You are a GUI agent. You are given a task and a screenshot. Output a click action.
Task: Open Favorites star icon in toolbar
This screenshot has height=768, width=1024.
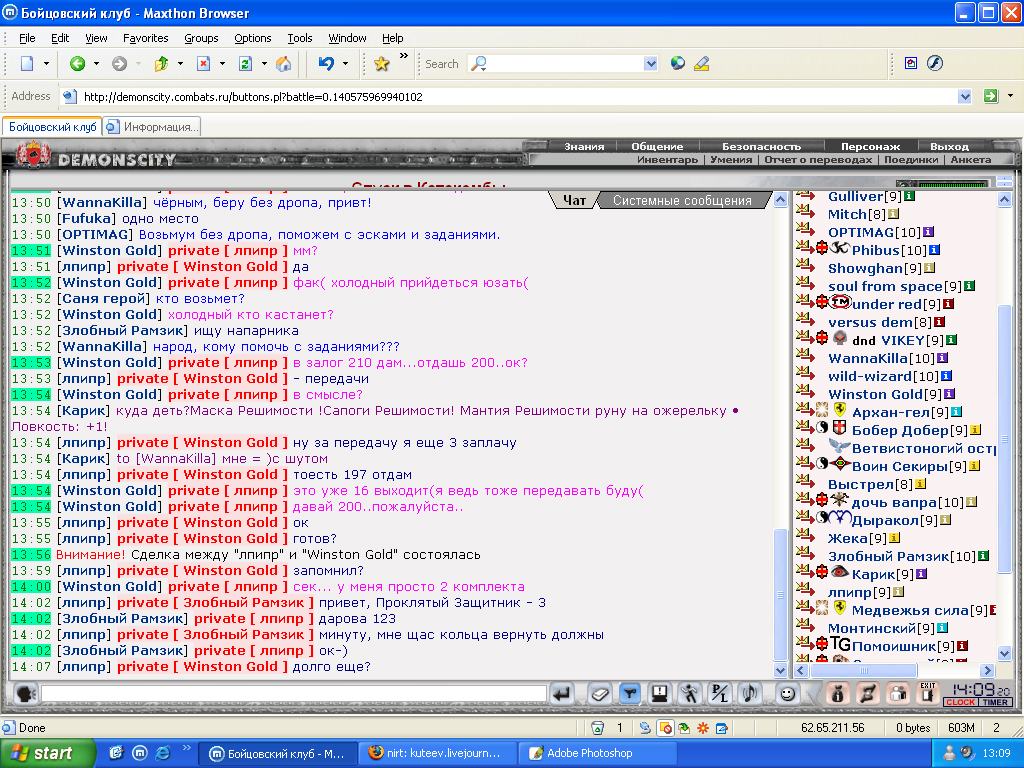381,63
